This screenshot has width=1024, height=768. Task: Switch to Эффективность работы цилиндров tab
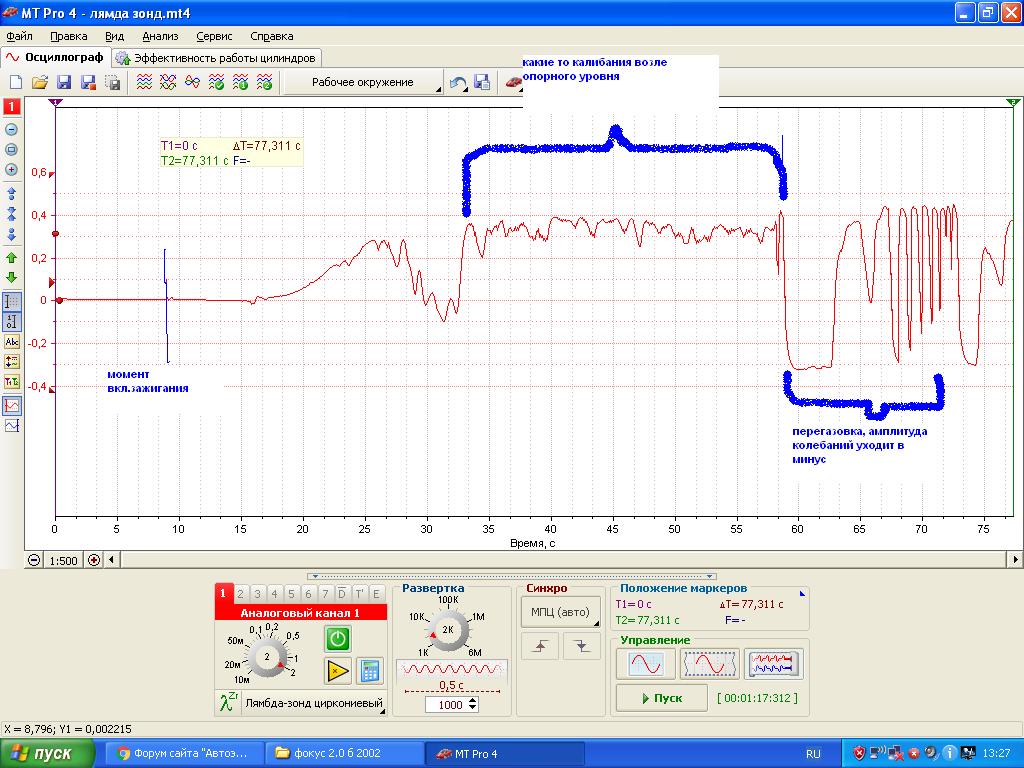tap(216, 58)
